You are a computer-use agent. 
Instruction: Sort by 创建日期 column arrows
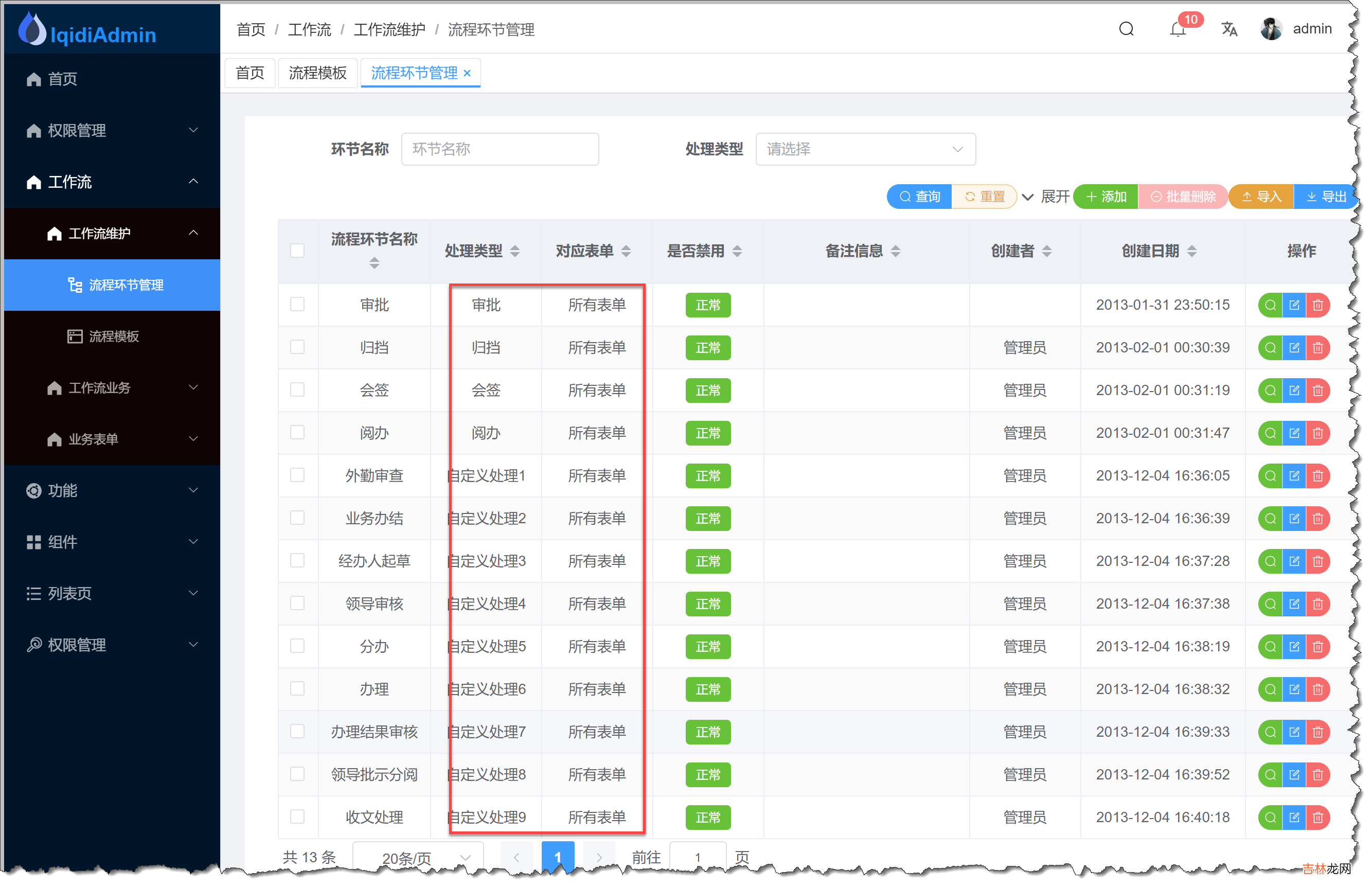pos(1191,251)
